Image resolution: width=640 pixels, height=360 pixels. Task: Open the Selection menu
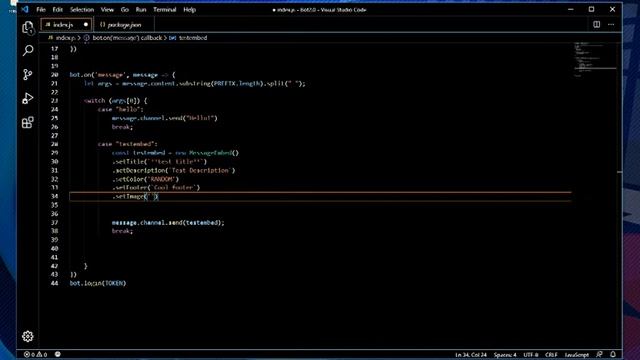tap(82, 9)
